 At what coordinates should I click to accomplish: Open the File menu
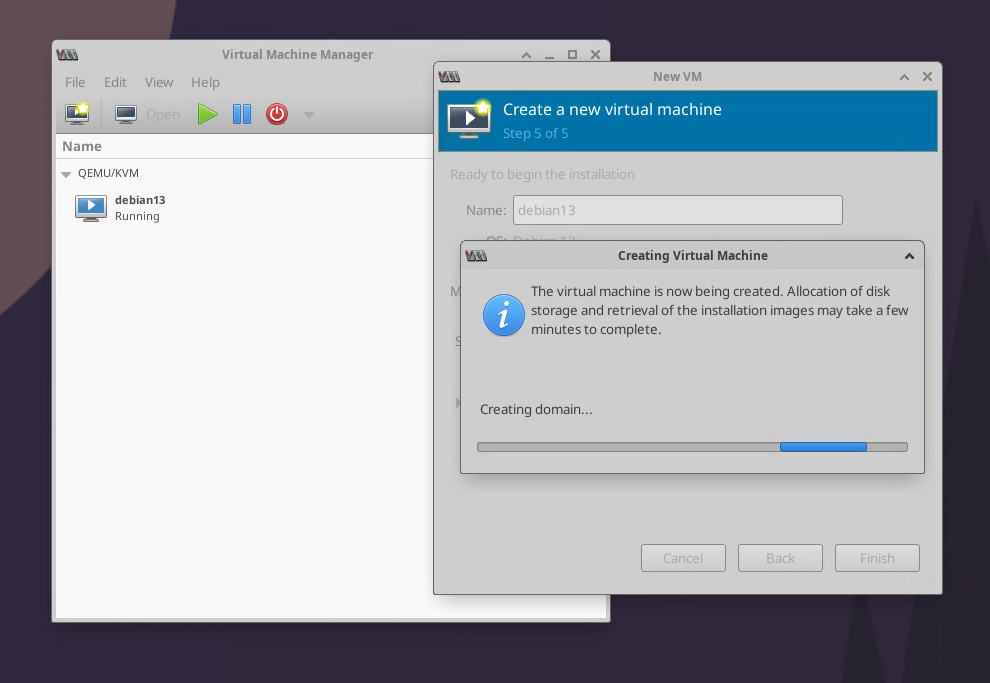75,82
